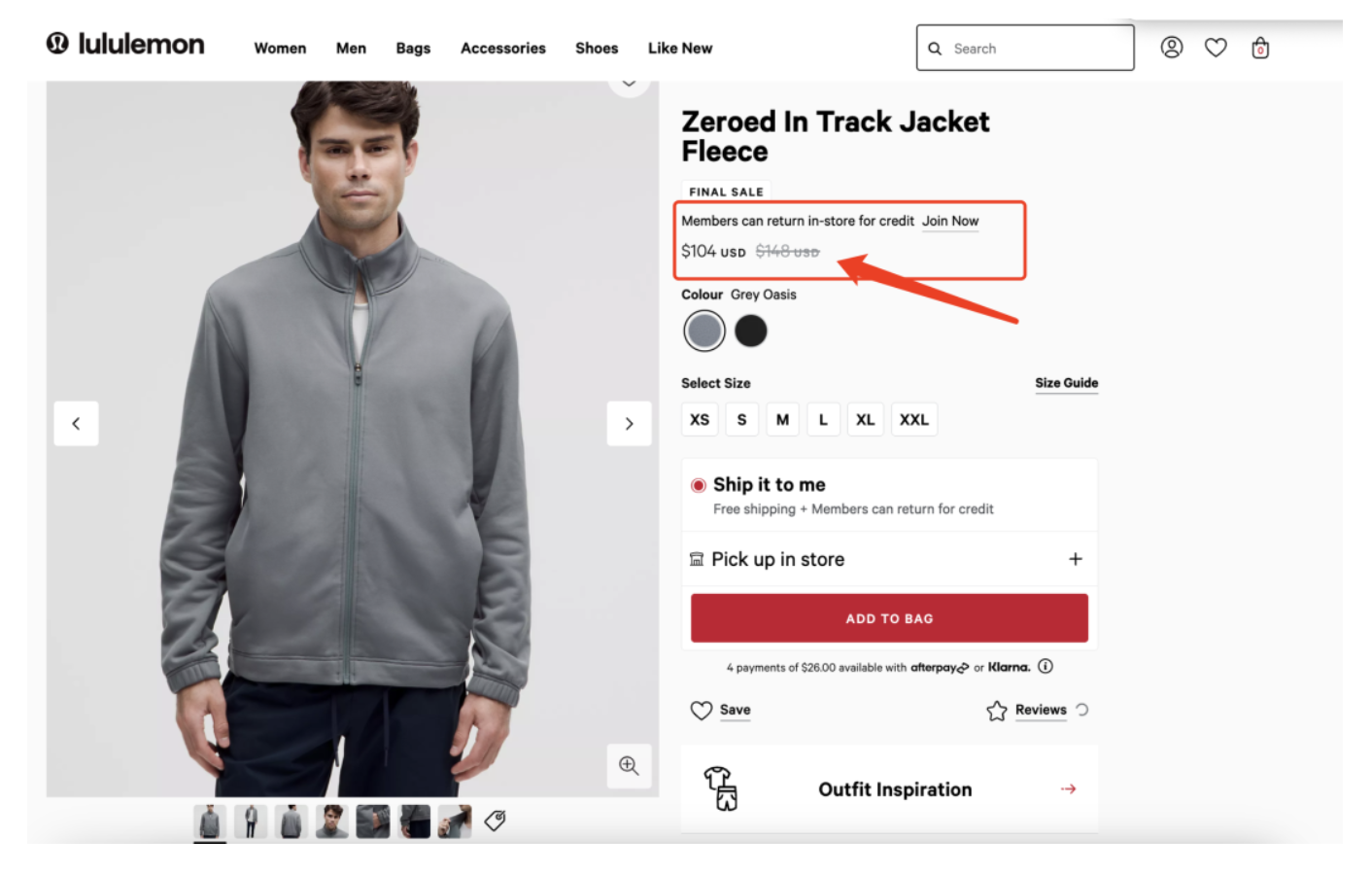Image resolution: width=1372 pixels, height=873 pixels.
Task: Select size XS
Action: 700,420
